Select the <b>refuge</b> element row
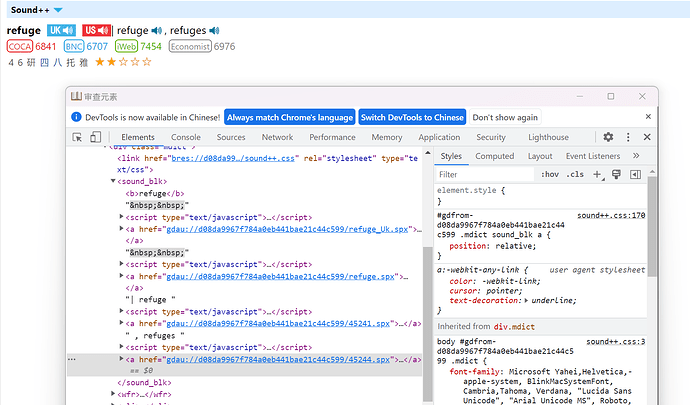 (155, 193)
